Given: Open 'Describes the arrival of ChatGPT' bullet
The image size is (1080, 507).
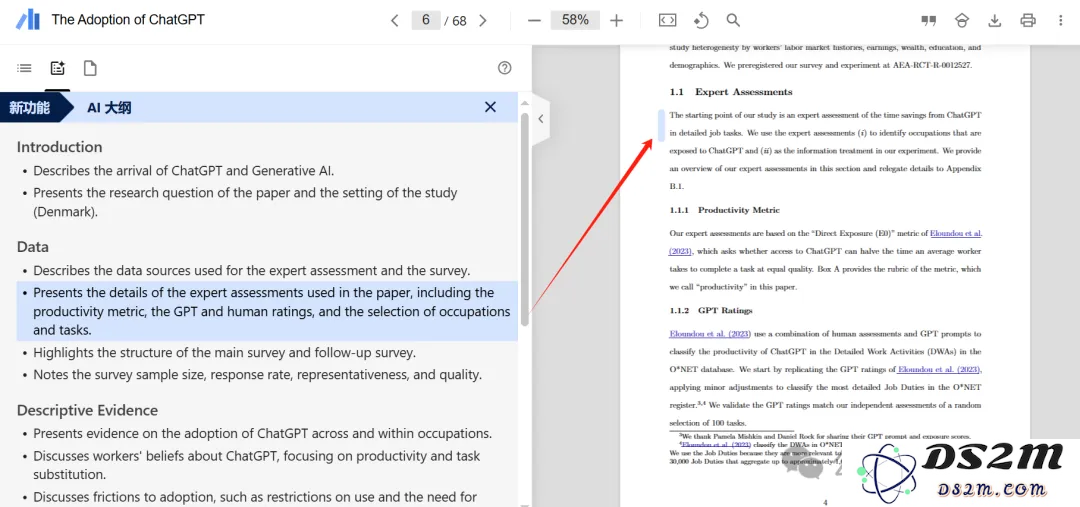Looking at the screenshot, I should (x=183, y=170).
